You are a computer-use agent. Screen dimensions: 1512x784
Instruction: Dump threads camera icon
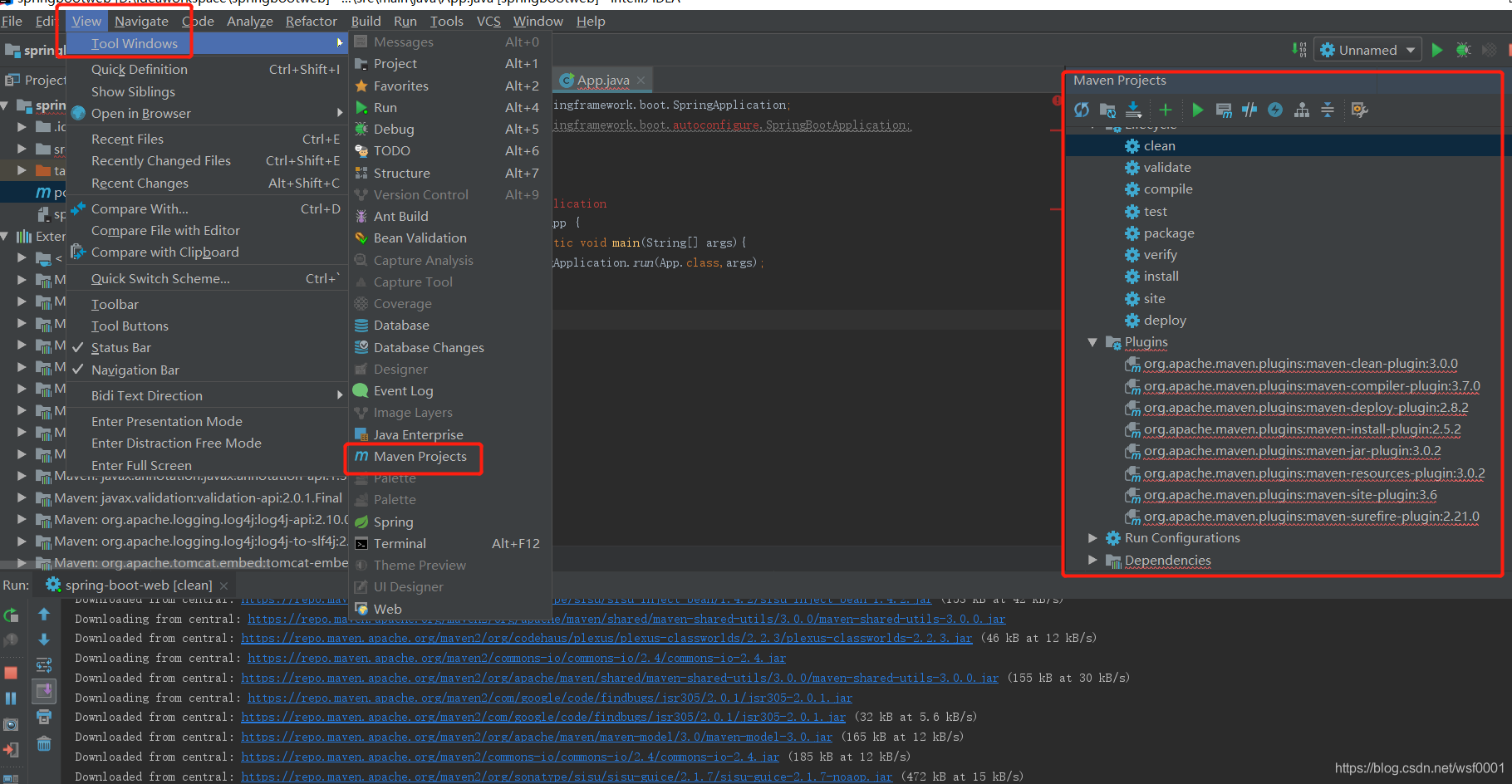pyautogui.click(x=11, y=724)
